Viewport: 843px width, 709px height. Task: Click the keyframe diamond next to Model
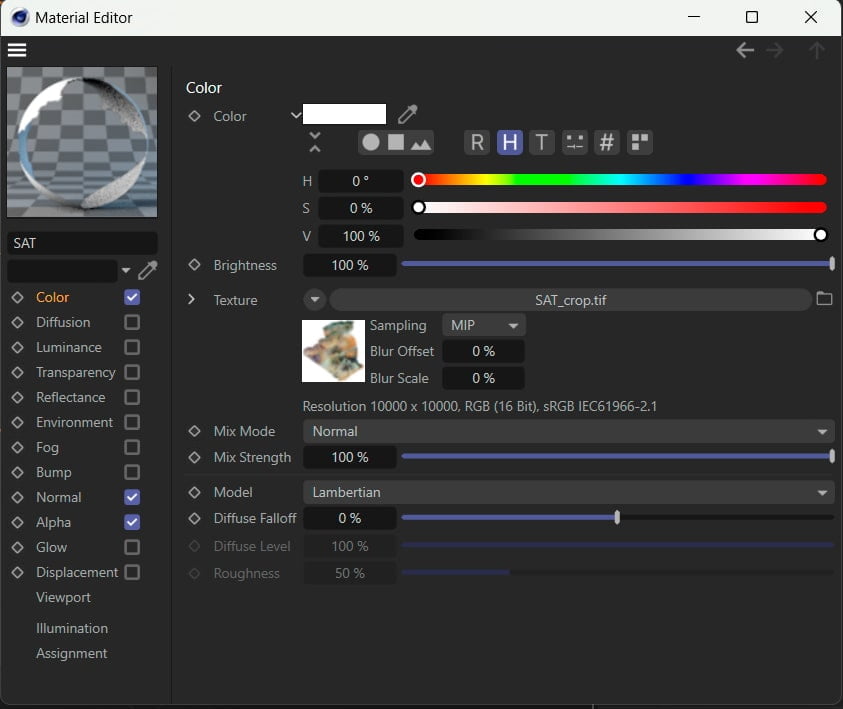pos(194,492)
